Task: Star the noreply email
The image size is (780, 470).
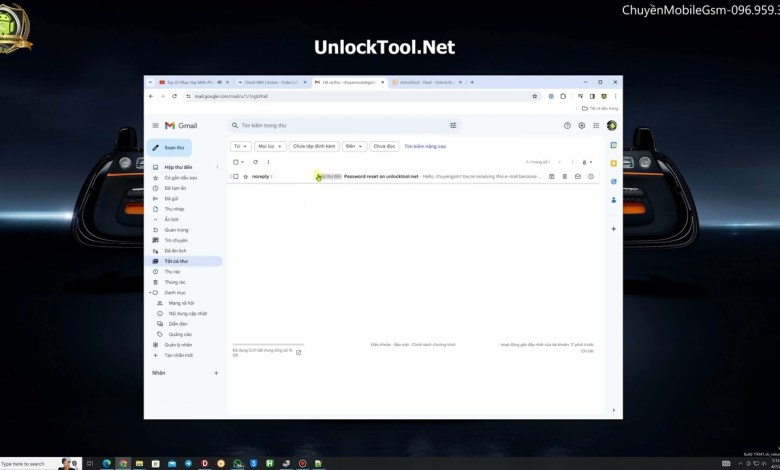Action: [x=245, y=176]
